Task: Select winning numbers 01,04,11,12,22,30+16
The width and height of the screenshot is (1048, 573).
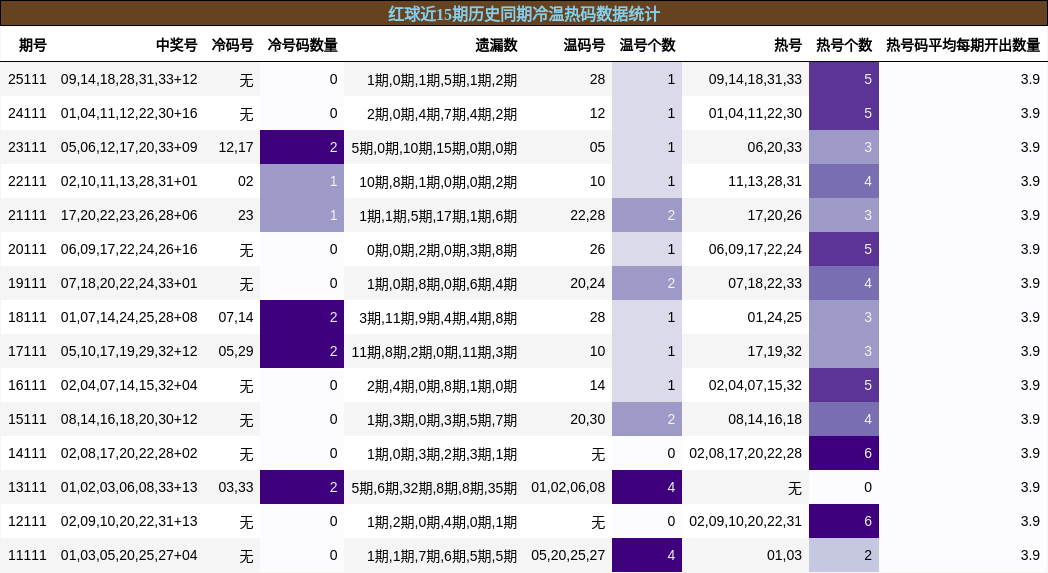Action: [x=129, y=113]
